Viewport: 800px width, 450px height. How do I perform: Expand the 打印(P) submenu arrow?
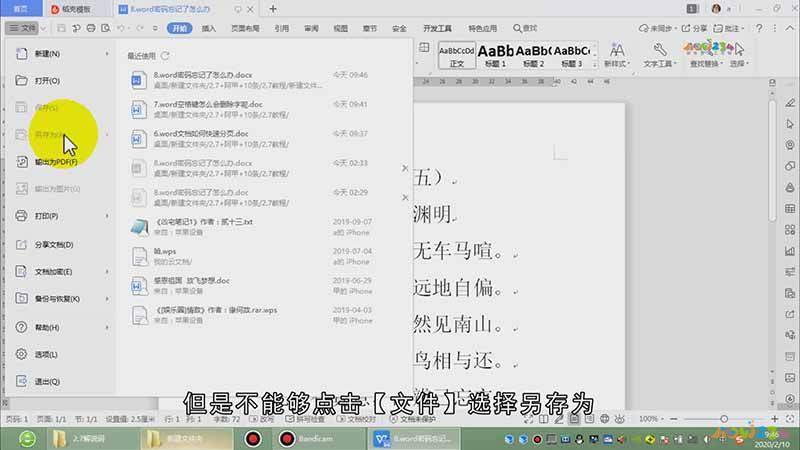107,216
